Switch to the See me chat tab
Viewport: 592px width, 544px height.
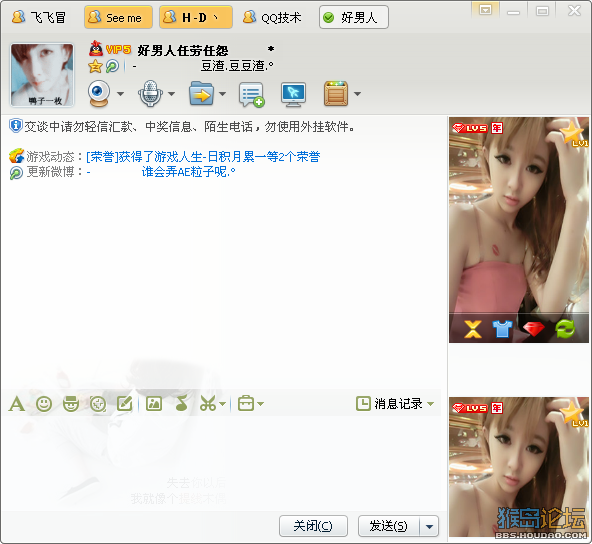pyautogui.click(x=119, y=17)
